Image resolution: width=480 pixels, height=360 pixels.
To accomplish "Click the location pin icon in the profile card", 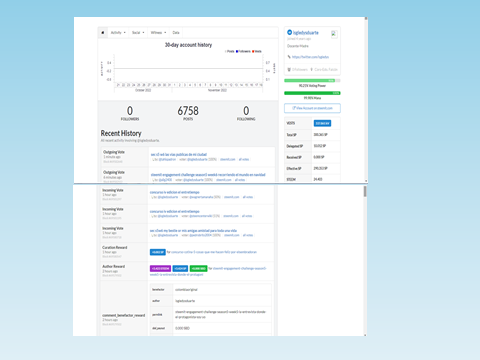I will 312,70.
